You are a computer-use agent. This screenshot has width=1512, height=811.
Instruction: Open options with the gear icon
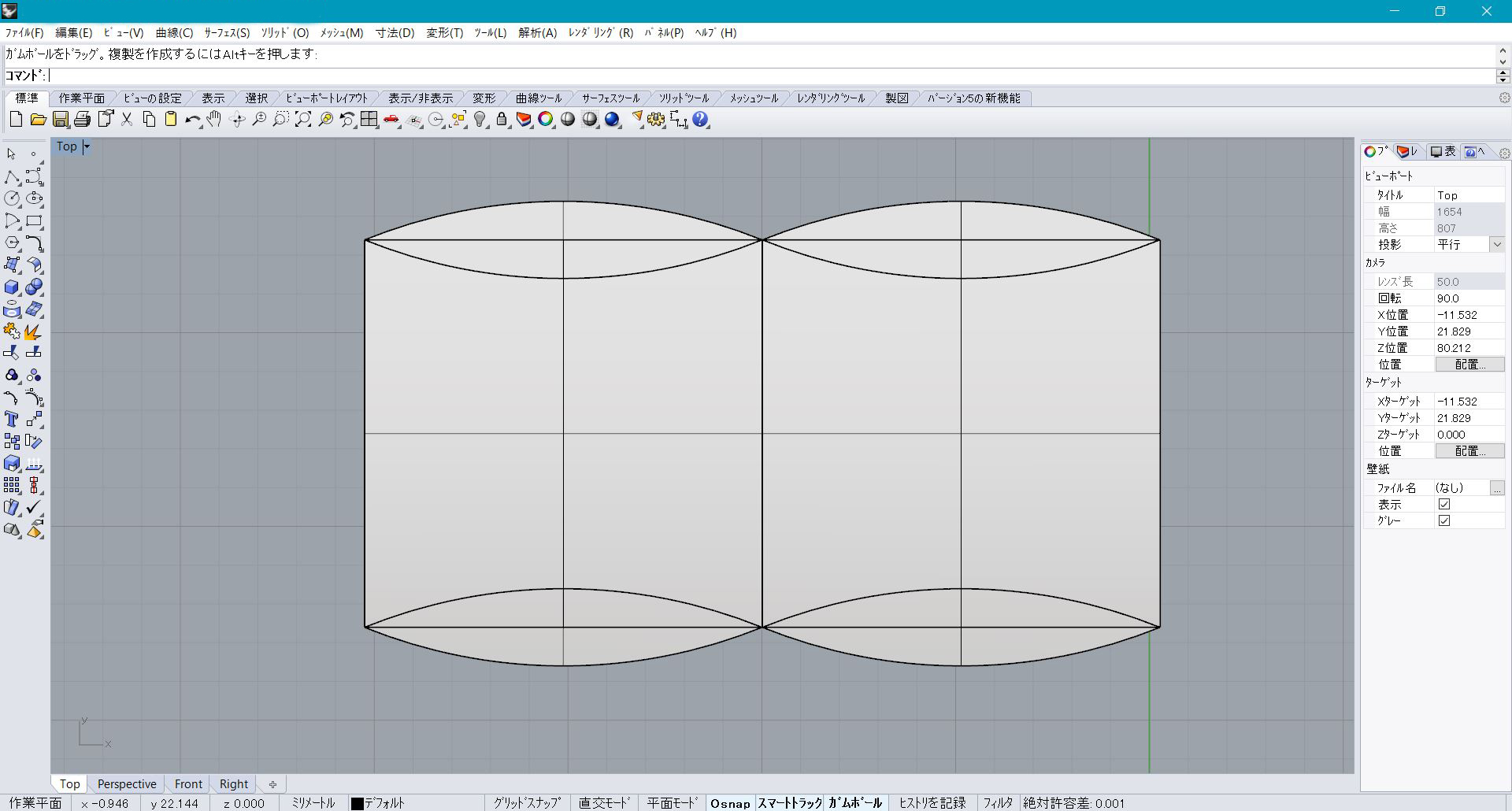coord(656,120)
